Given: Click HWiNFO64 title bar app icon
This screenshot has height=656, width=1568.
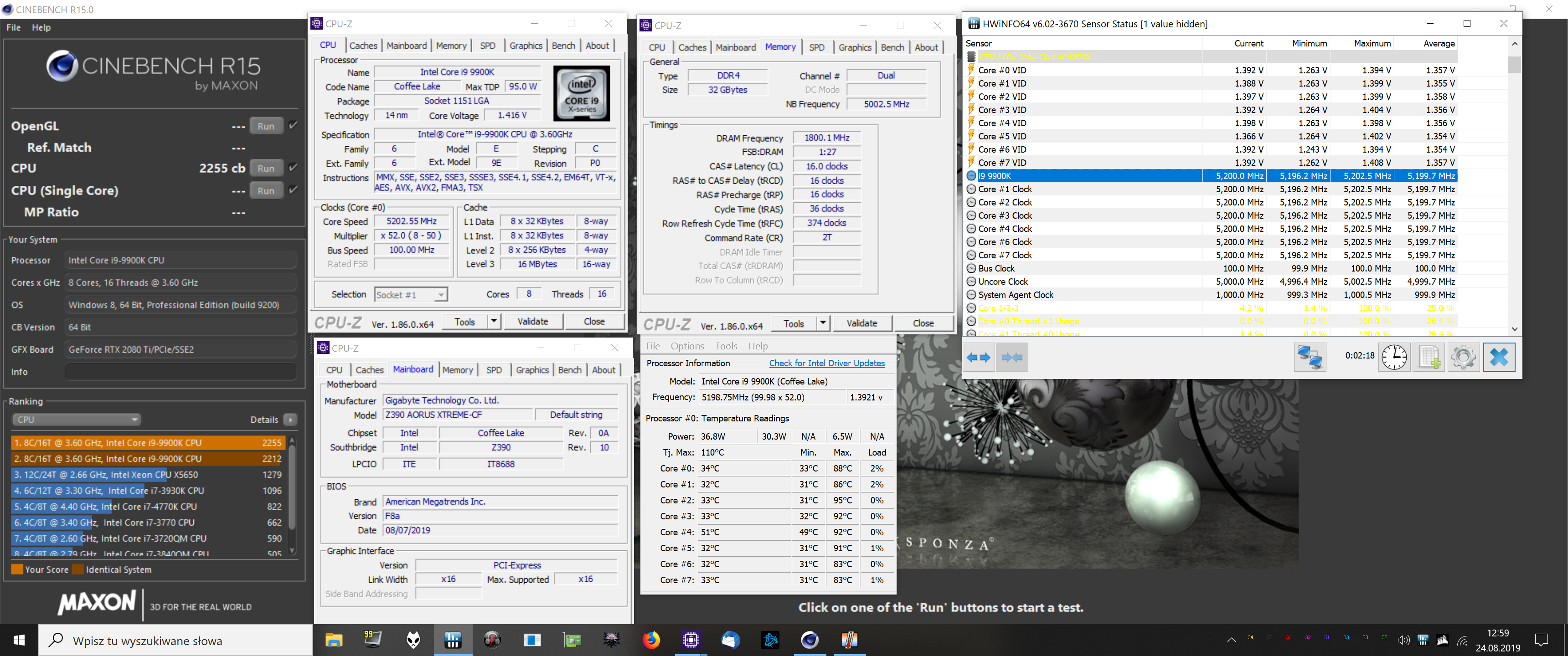Looking at the screenshot, I should [974, 24].
